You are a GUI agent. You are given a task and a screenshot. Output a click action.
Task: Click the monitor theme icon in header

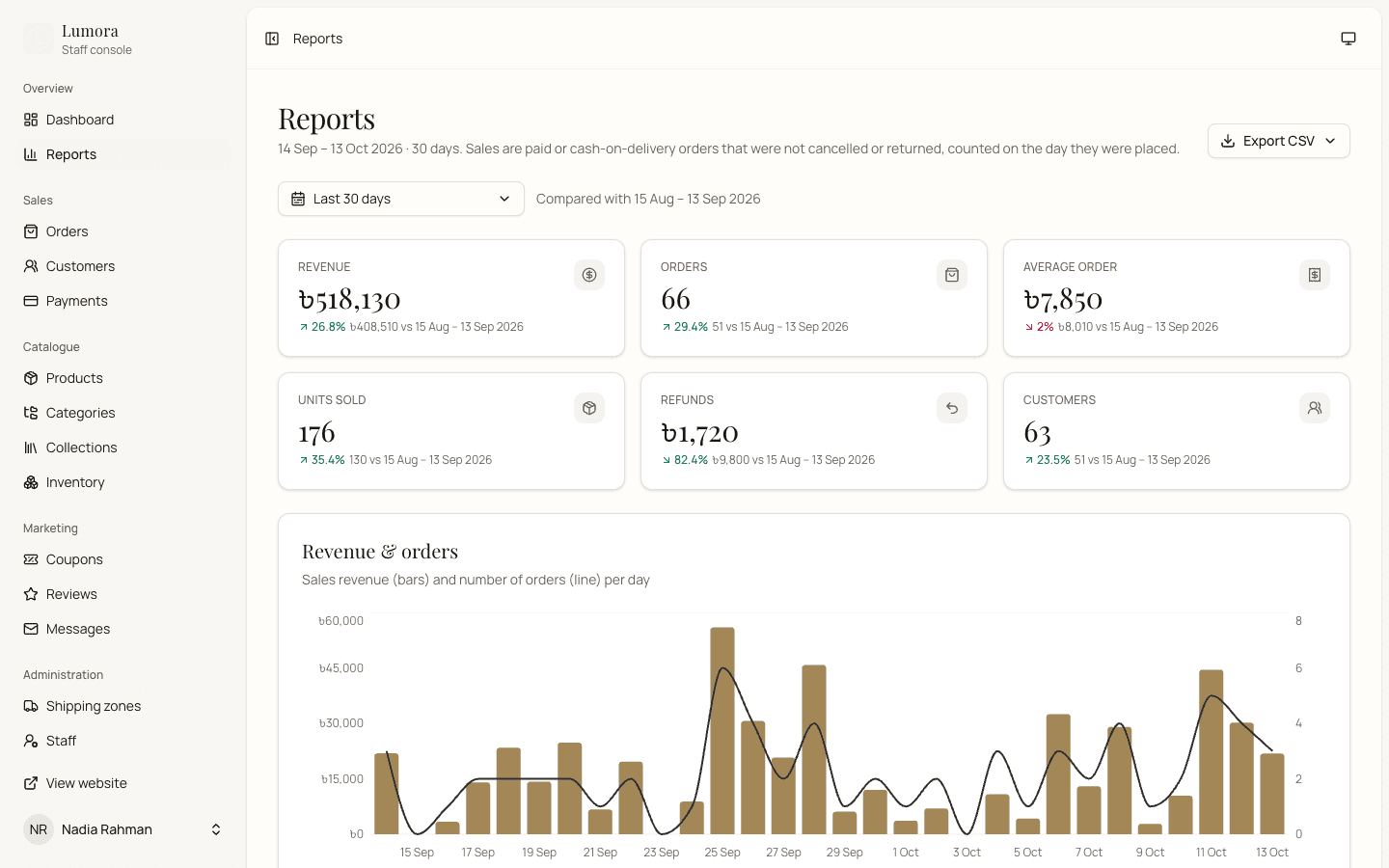(x=1348, y=39)
